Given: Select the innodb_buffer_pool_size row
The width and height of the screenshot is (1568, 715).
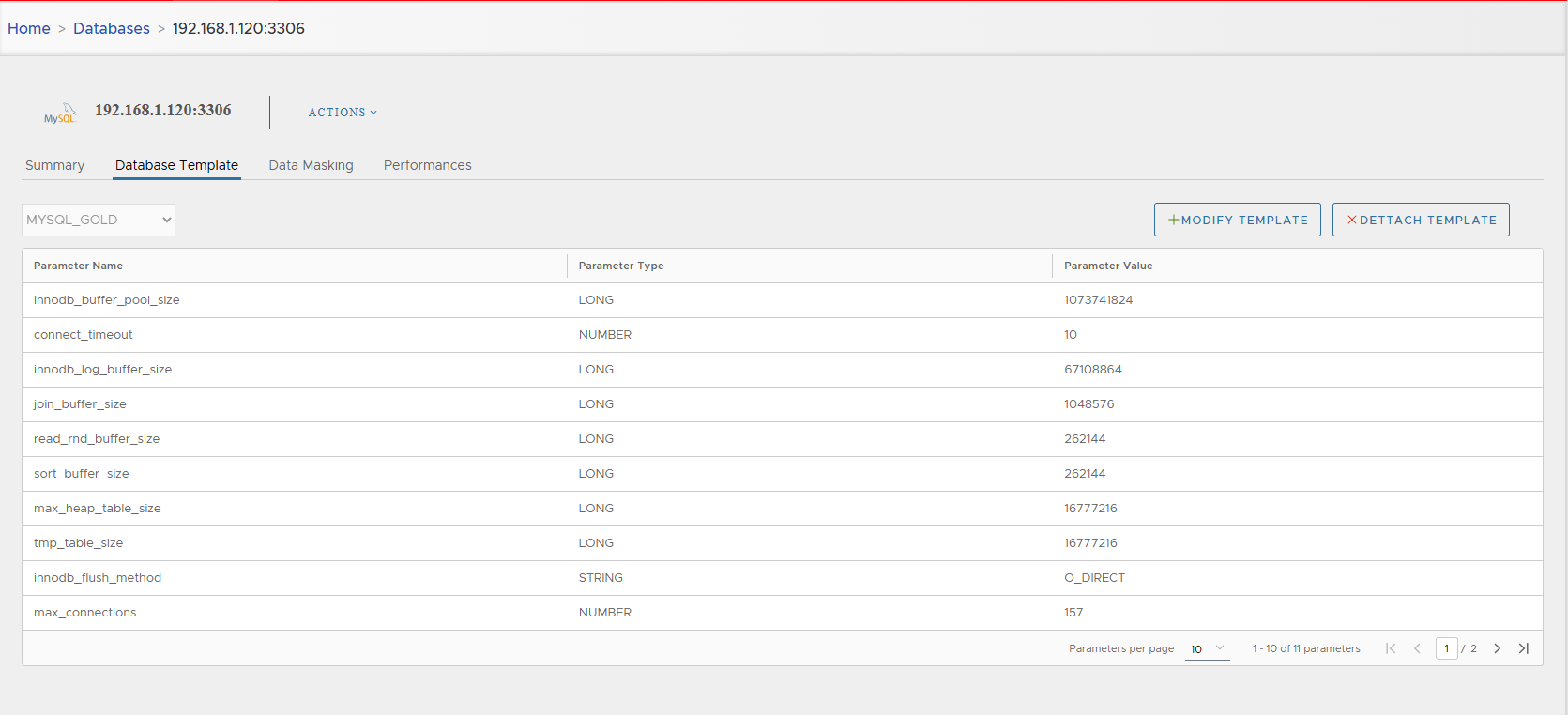Looking at the screenshot, I should point(107,300).
